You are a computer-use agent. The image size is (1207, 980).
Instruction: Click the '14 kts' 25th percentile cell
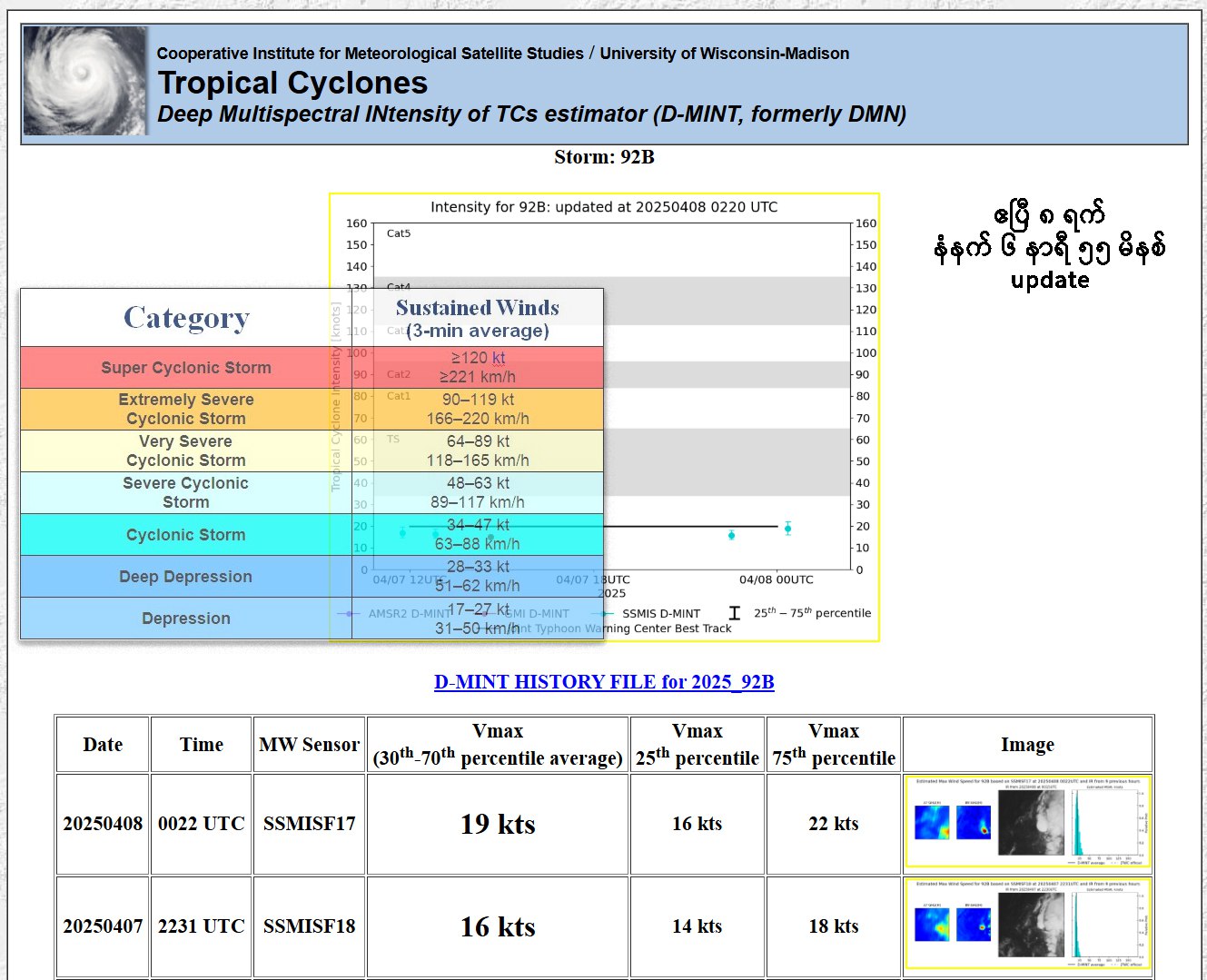[697, 926]
